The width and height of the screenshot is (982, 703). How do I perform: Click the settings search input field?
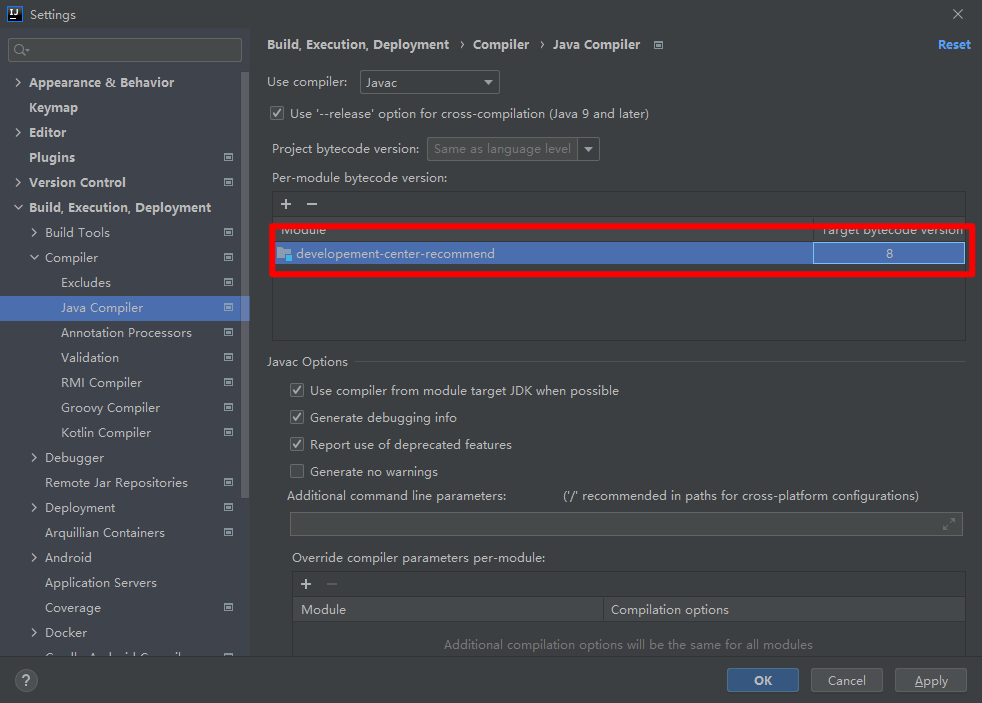[x=125, y=50]
